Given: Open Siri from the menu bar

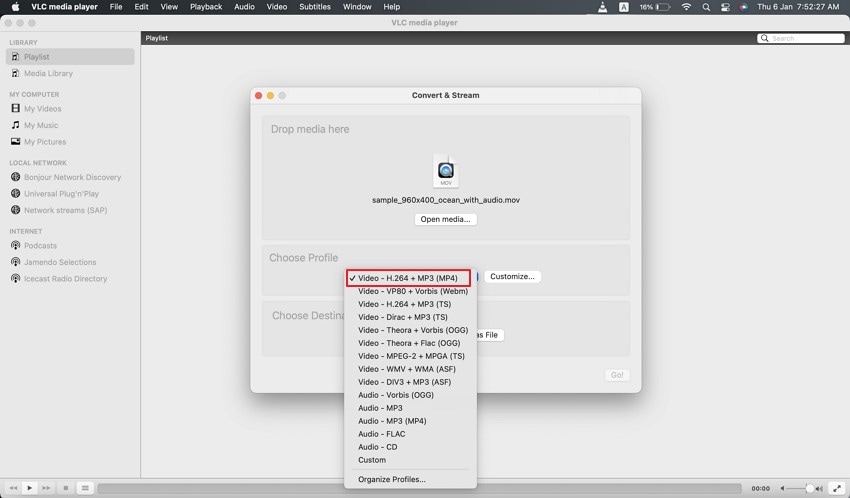Looking at the screenshot, I should [x=744, y=7].
